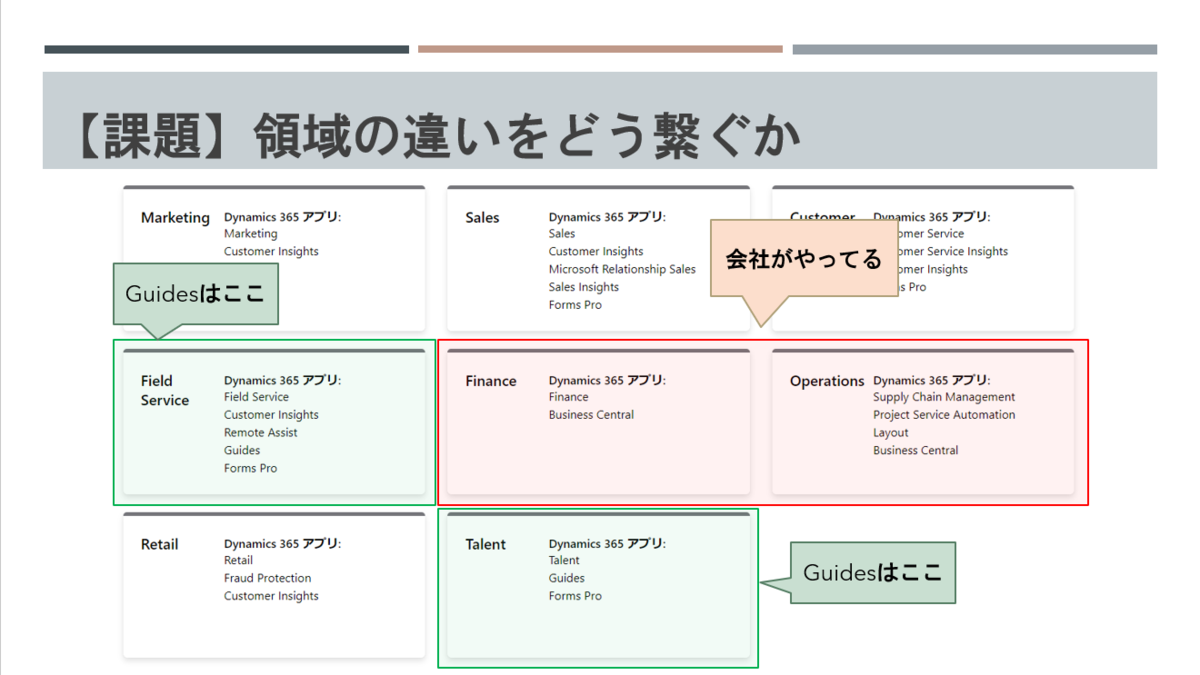Click the Layout entry in Operations
This screenshot has height=675, width=1200.
tap(891, 433)
